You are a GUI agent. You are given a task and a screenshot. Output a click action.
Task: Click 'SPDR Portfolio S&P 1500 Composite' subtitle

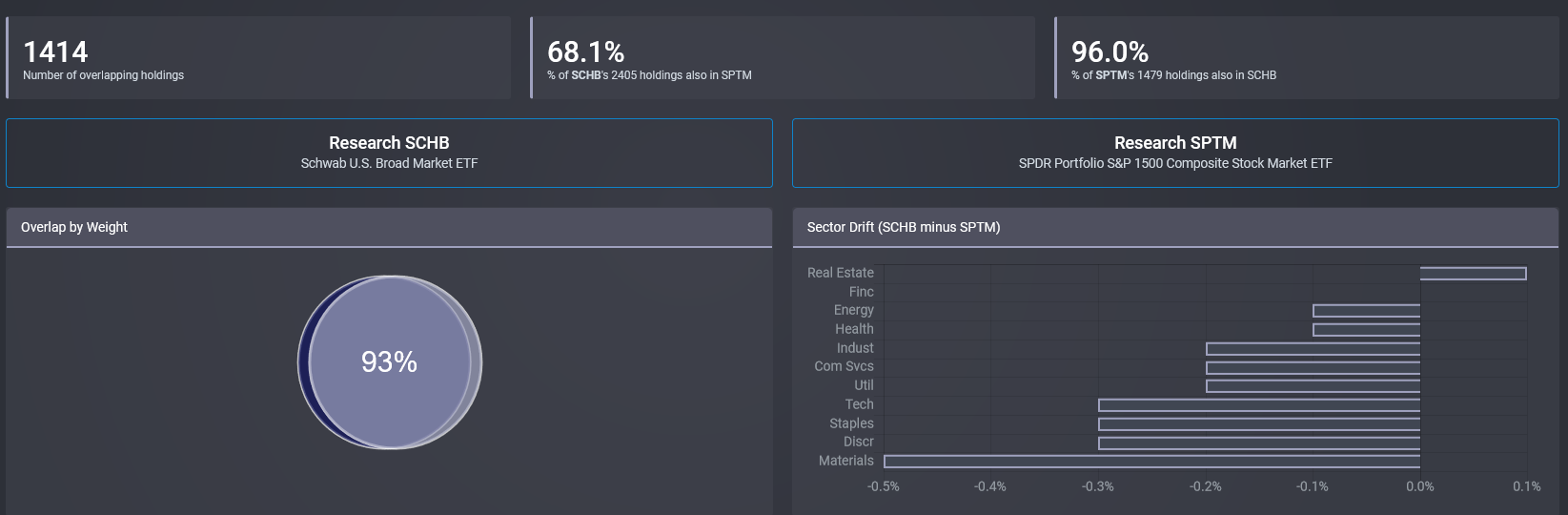pos(1175,163)
